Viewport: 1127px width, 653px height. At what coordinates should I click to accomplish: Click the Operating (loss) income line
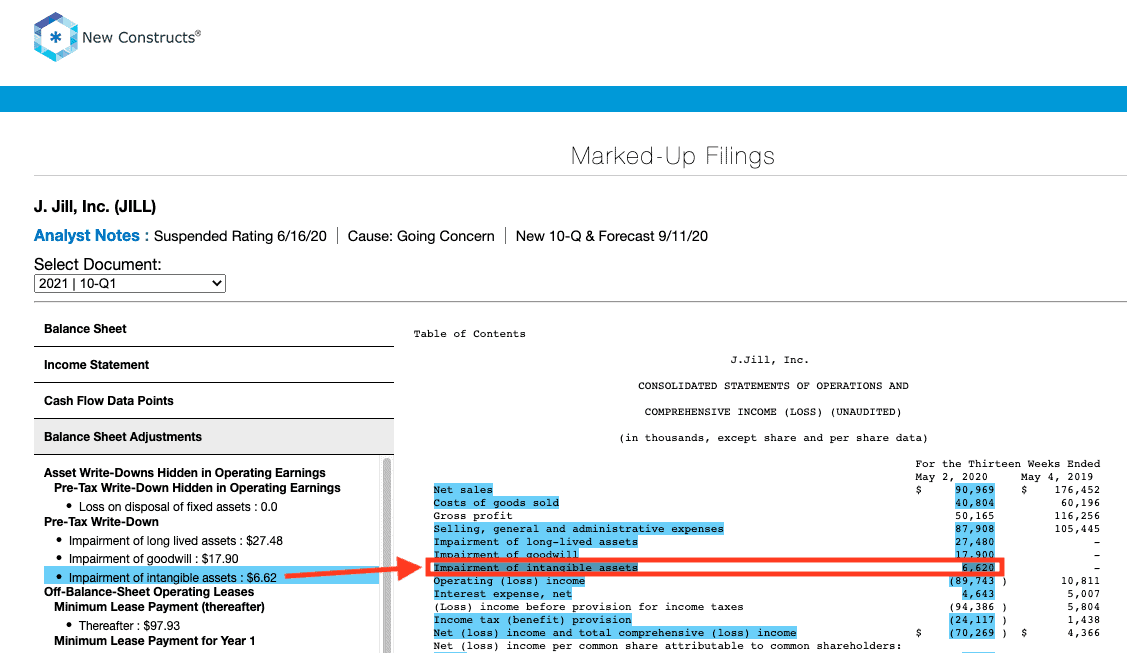tap(509, 580)
